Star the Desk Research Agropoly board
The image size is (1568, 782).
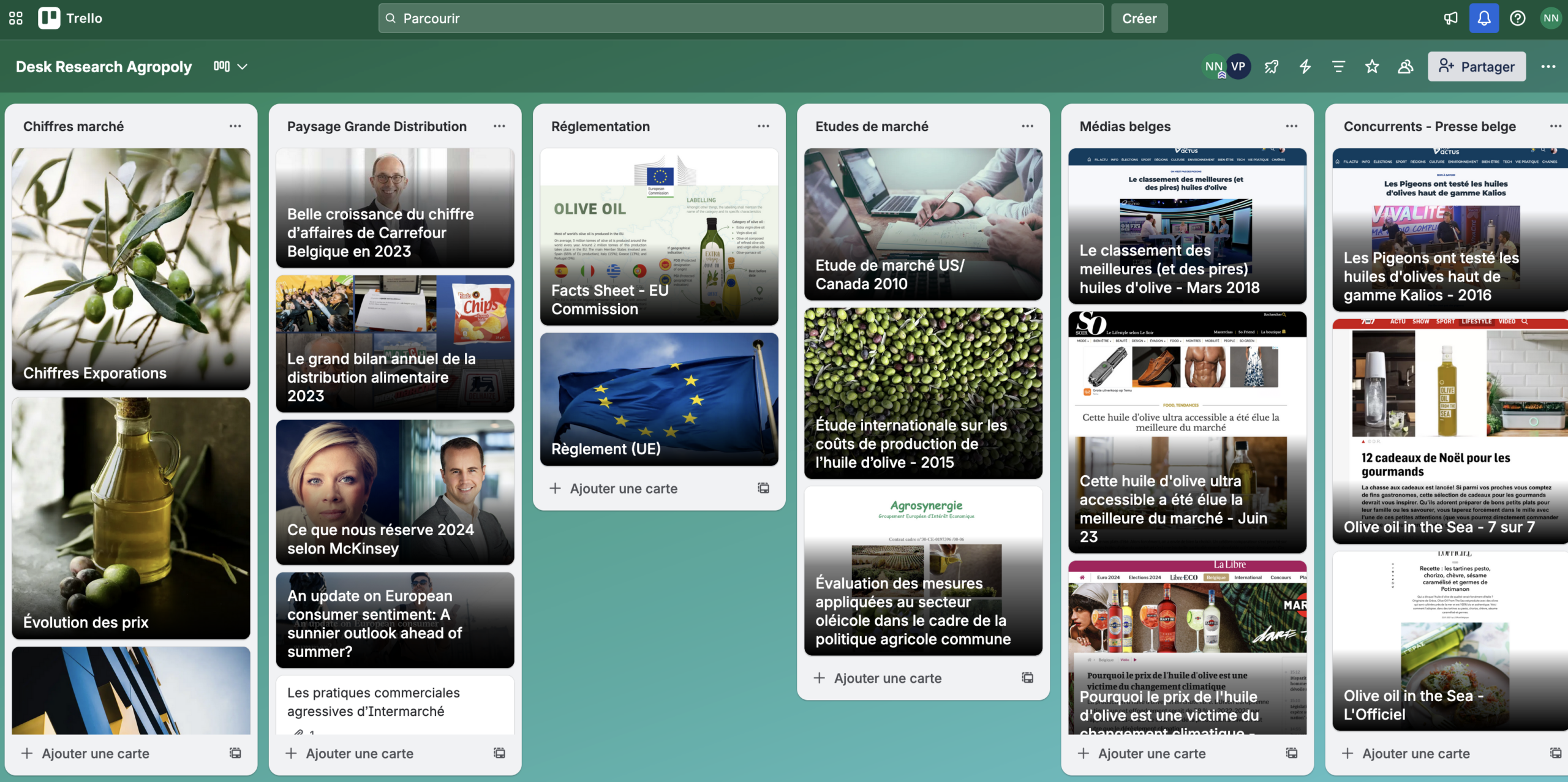point(1372,66)
